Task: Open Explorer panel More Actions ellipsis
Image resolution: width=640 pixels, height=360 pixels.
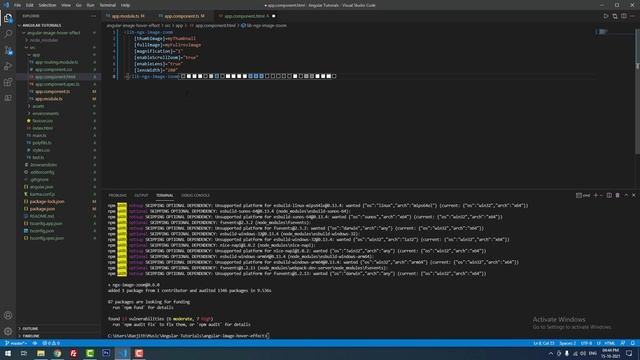Action: tap(93, 16)
